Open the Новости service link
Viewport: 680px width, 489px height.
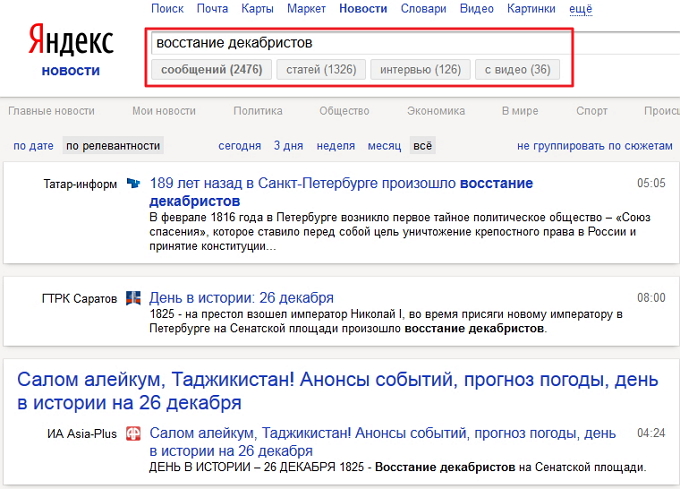(x=363, y=9)
